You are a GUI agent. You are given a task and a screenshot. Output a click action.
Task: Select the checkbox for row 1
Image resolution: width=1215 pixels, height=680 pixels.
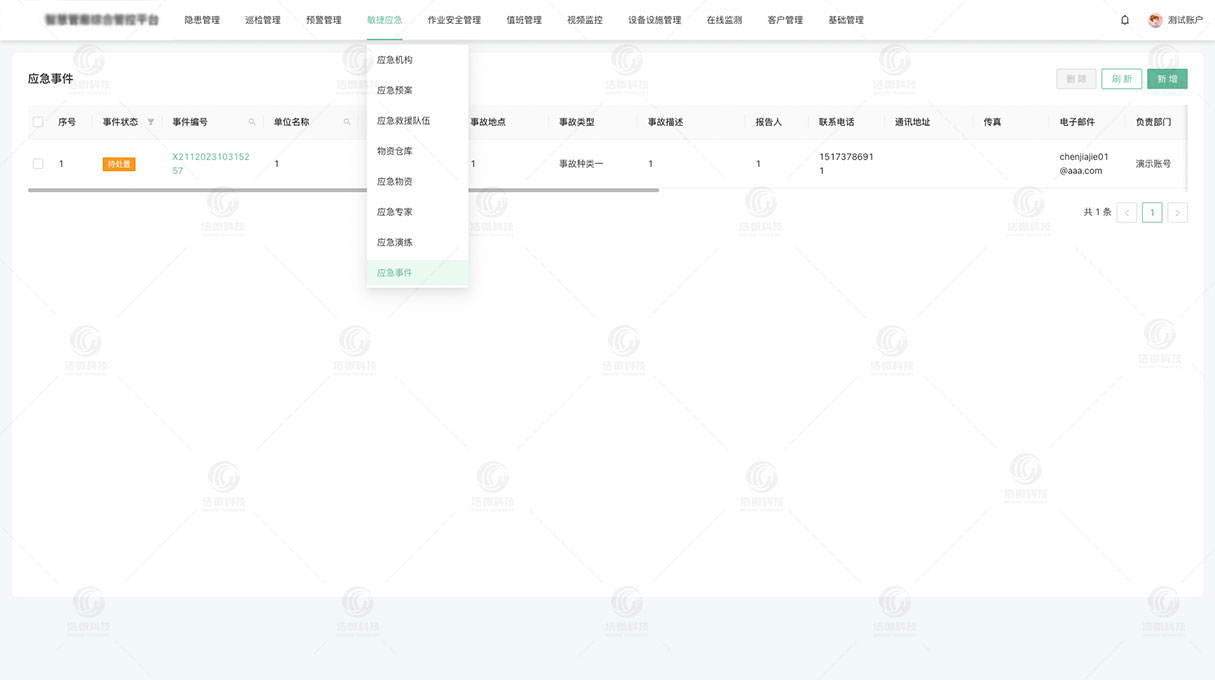[38, 164]
